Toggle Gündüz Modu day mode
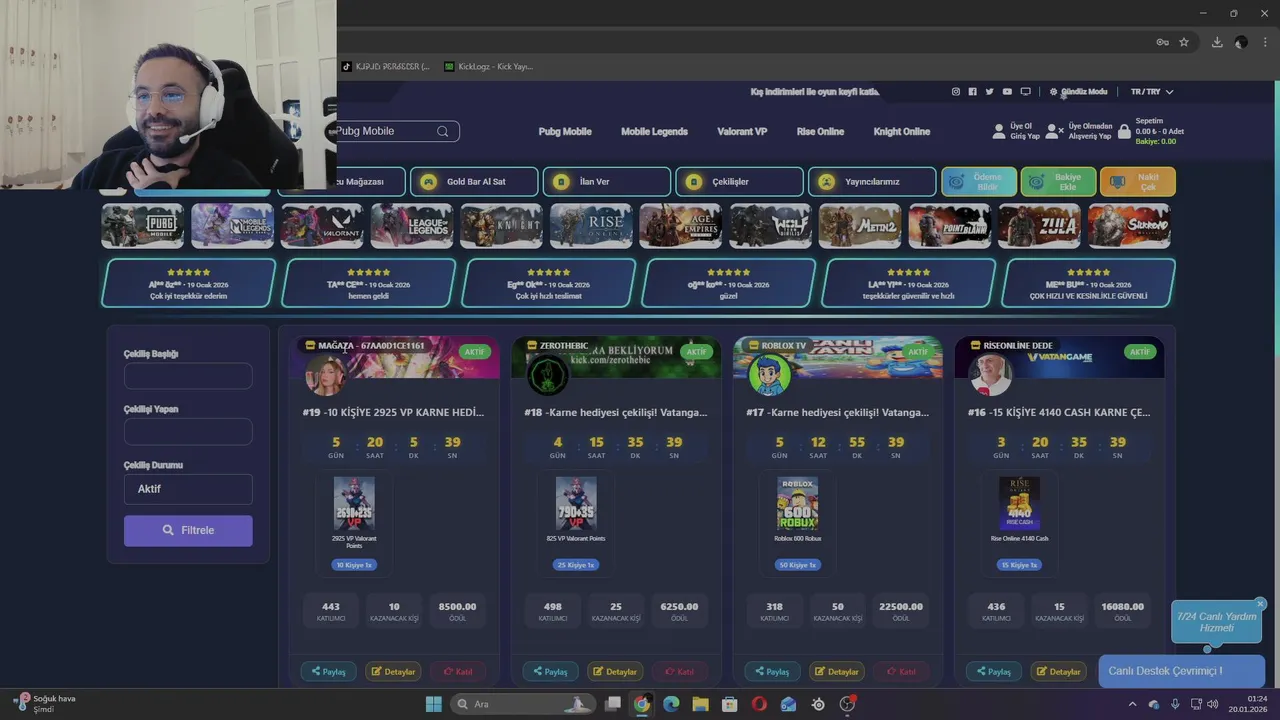1280x720 pixels. tap(1078, 92)
